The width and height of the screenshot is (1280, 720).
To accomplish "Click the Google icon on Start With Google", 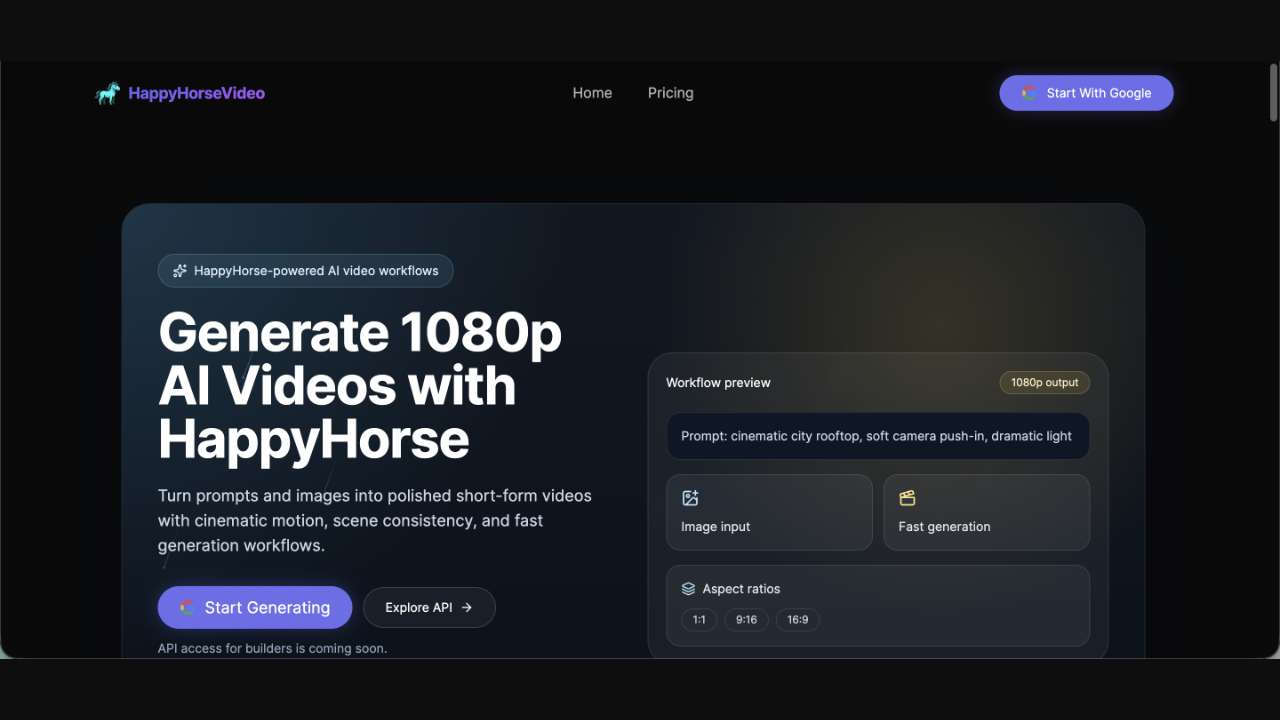I will click(1028, 93).
